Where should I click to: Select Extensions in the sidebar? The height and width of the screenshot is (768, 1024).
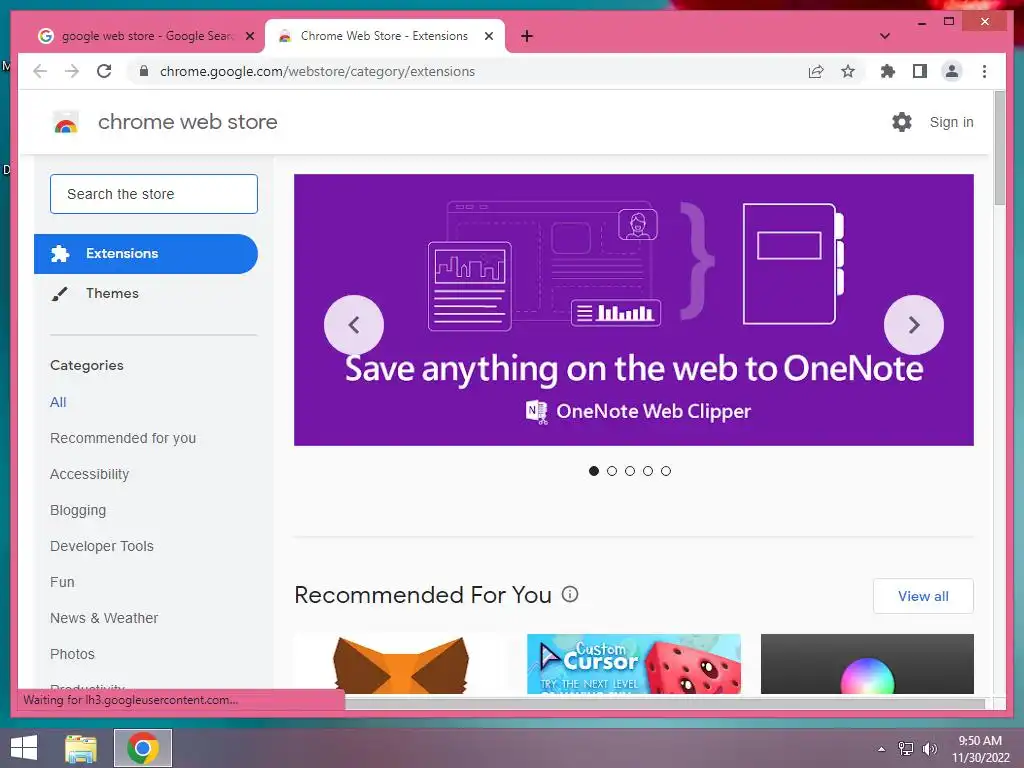[146, 253]
